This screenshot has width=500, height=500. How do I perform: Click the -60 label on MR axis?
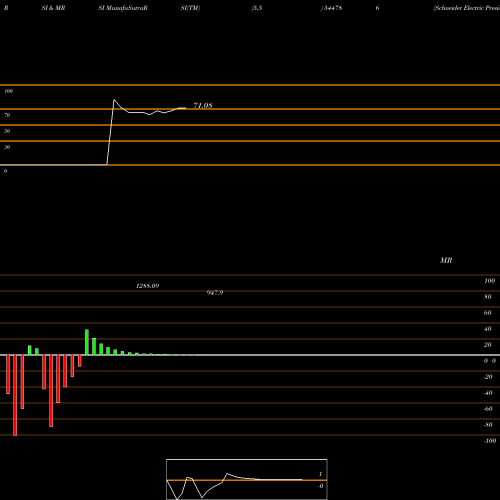pyautogui.click(x=488, y=409)
